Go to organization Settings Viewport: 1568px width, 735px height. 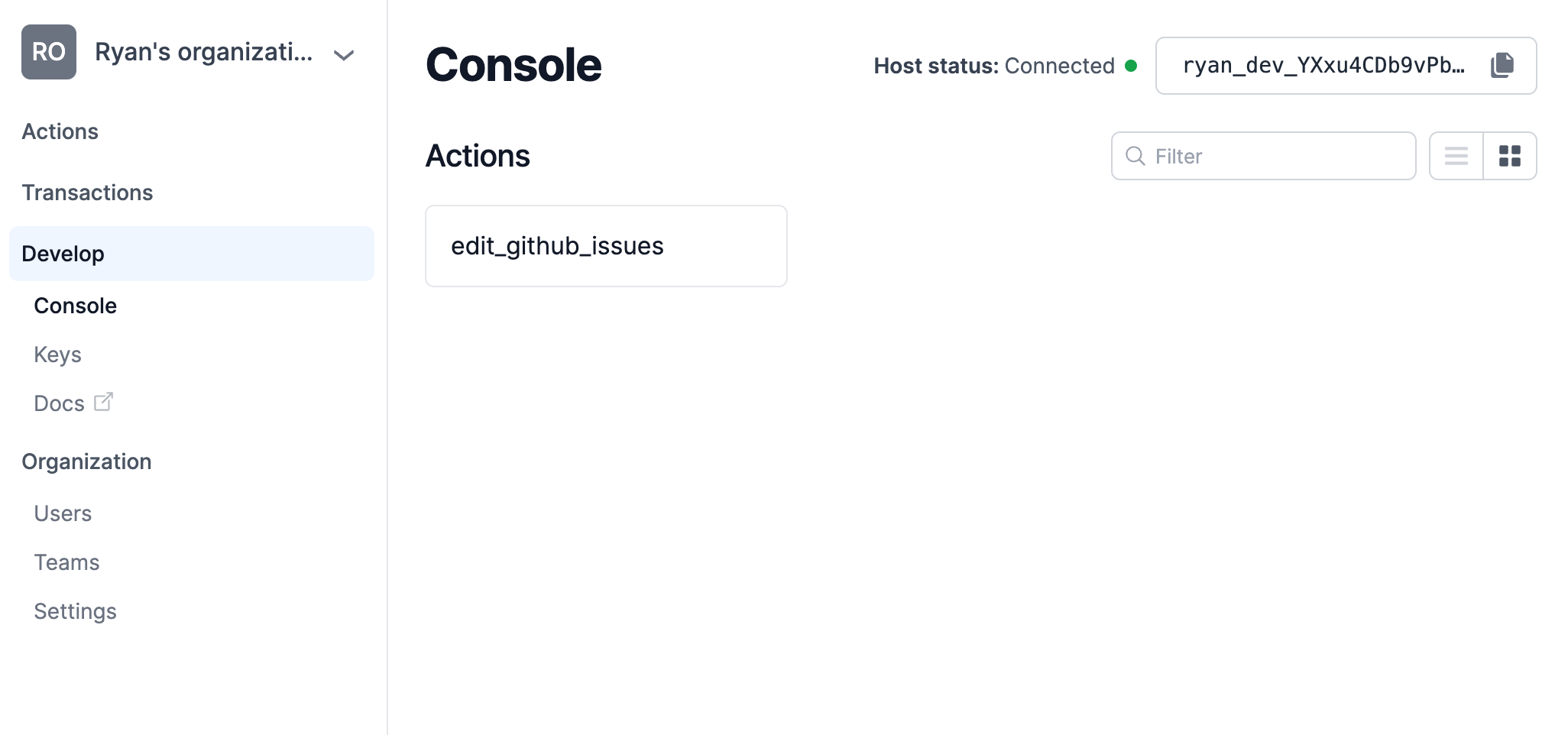(x=75, y=611)
